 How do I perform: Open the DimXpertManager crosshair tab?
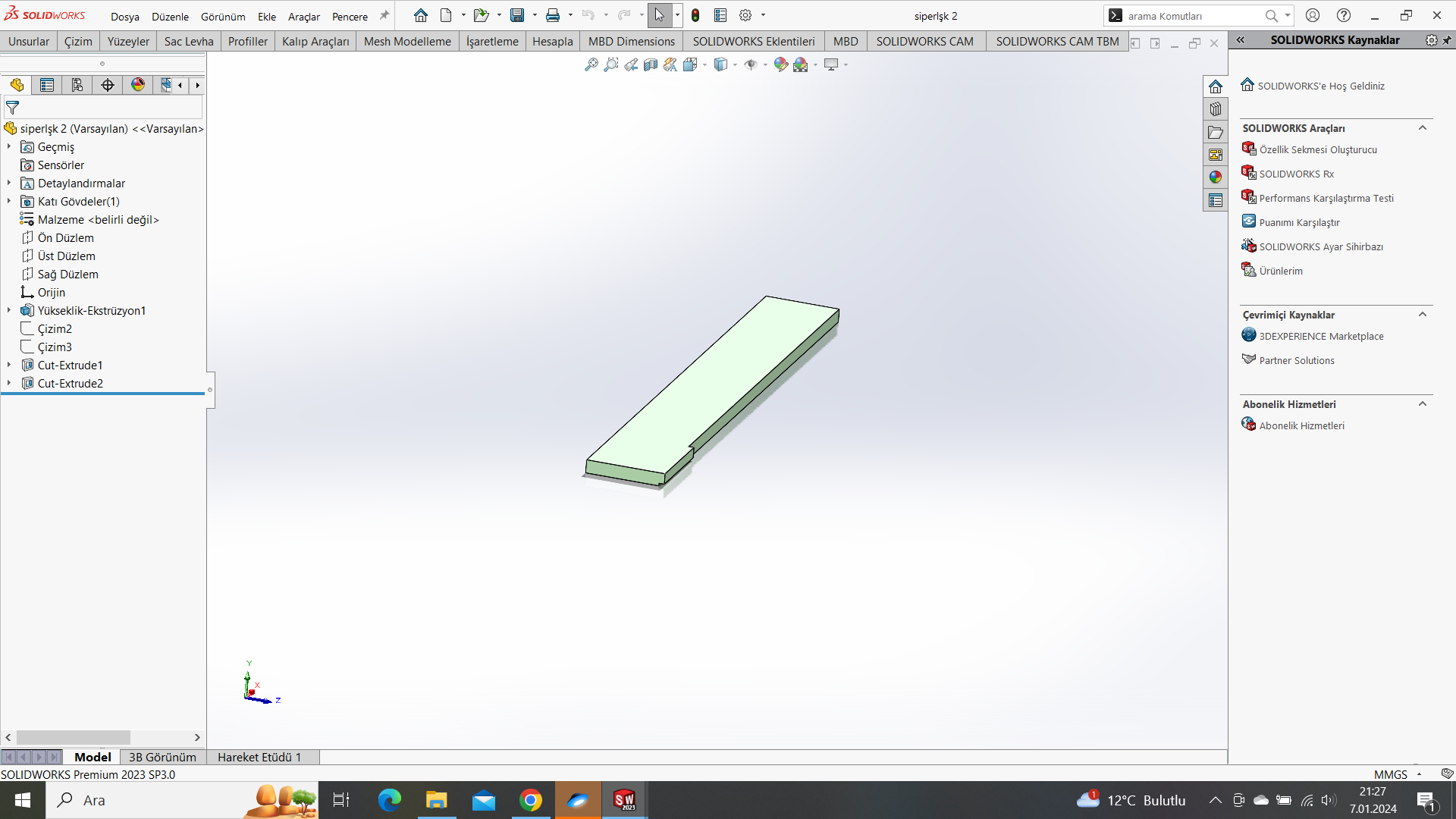point(108,85)
